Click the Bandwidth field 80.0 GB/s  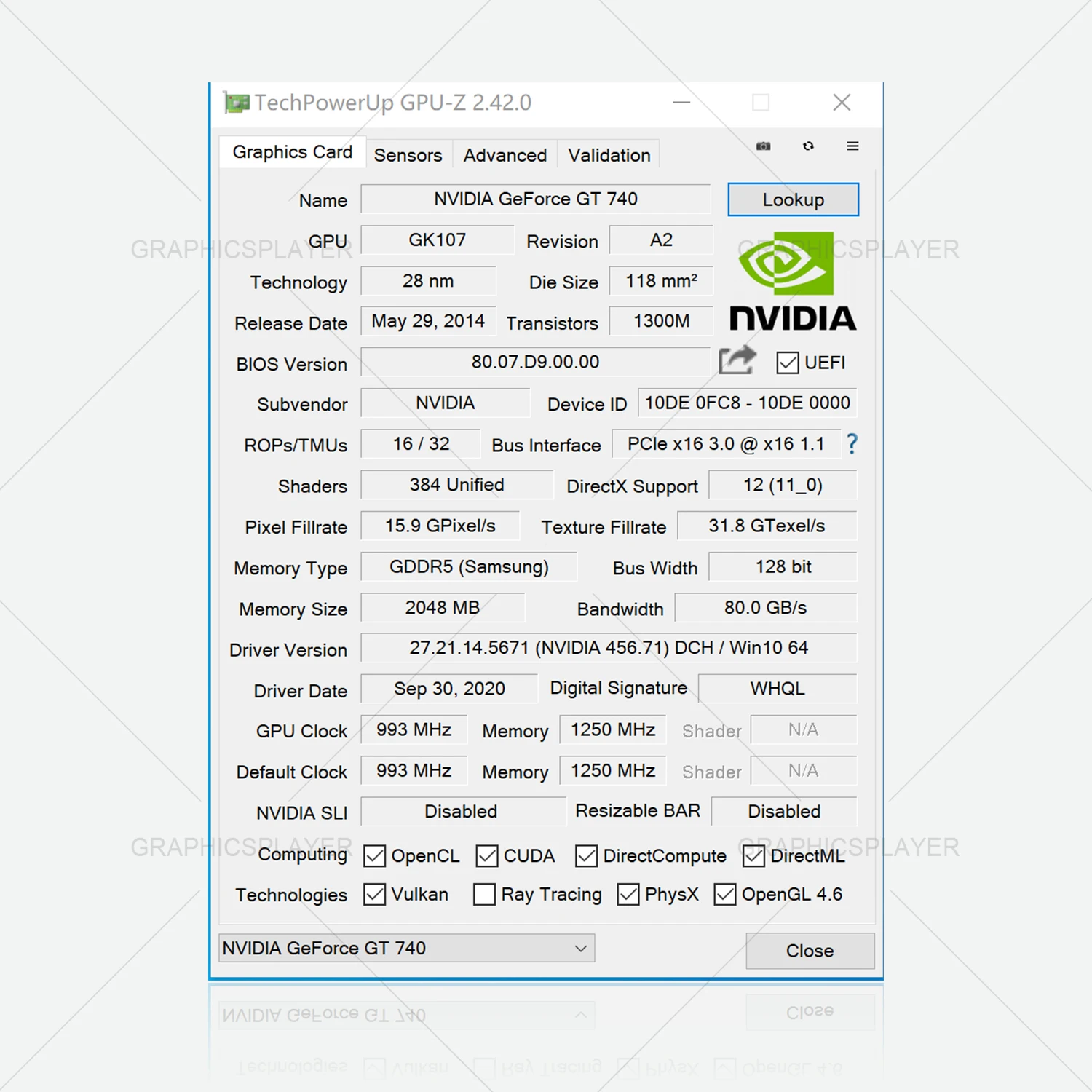(766, 607)
